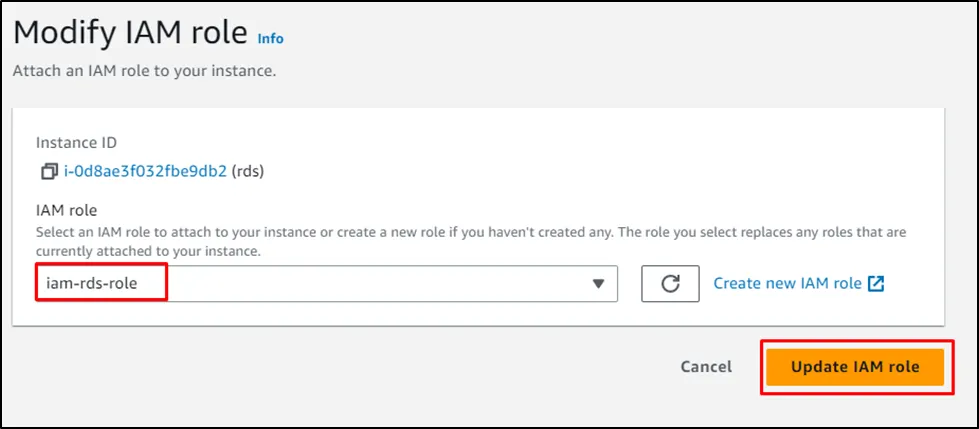Click the Update IAM role button
The width and height of the screenshot is (979, 429).
point(854,367)
